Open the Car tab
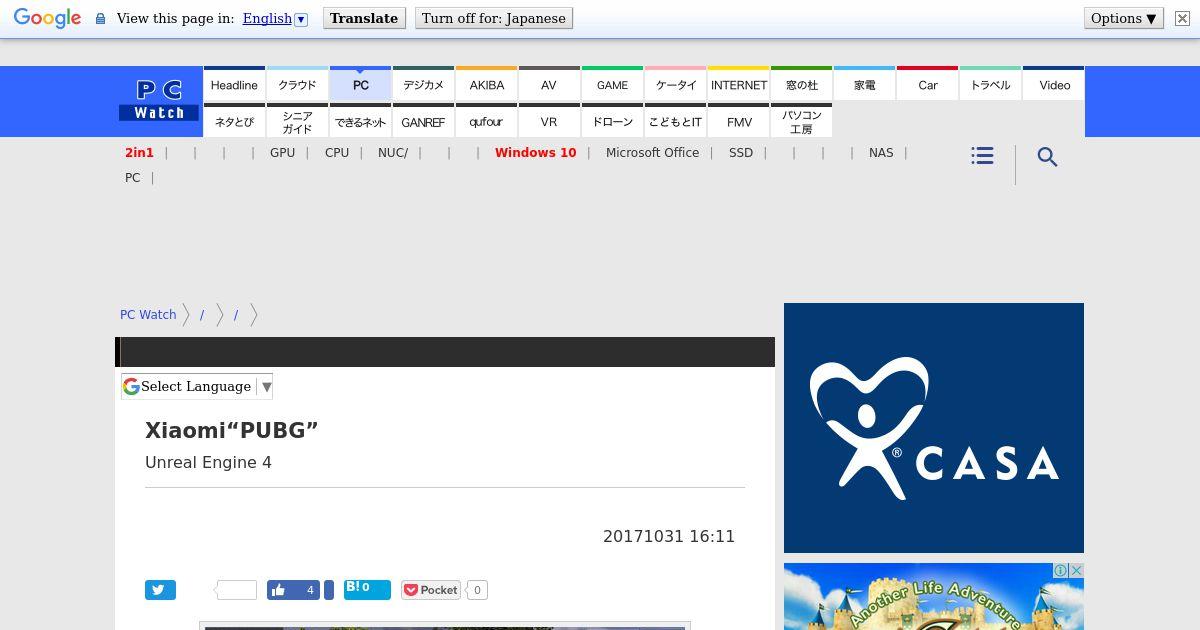Image resolution: width=1200 pixels, height=630 pixels. [x=927, y=84]
